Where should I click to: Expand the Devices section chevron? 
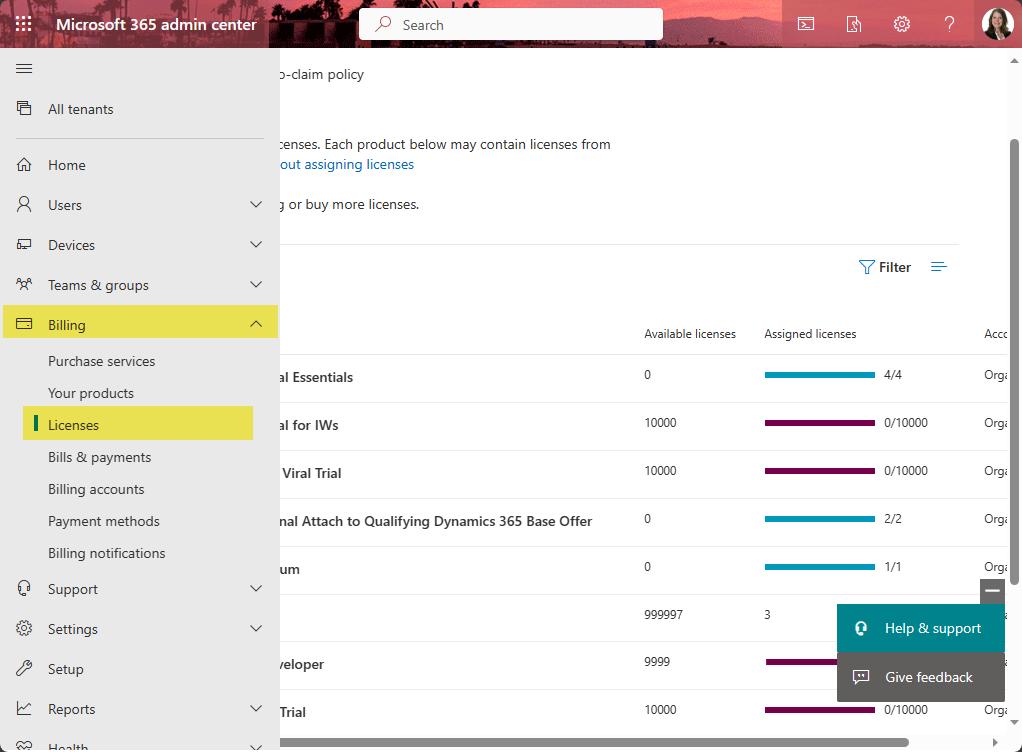[x=256, y=244]
